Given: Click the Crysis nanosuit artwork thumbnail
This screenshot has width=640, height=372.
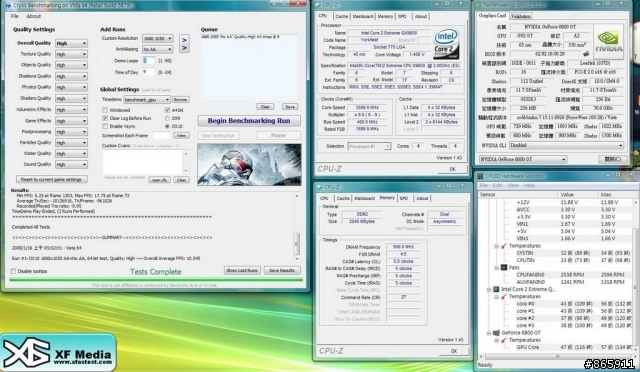Looking at the screenshot, I should coord(249,165).
